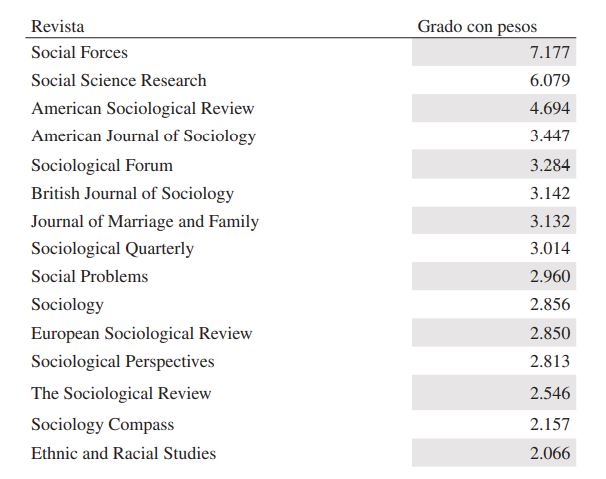
Task: Select 'Ethnic and Racial Studies' entry
Action: pos(124,453)
